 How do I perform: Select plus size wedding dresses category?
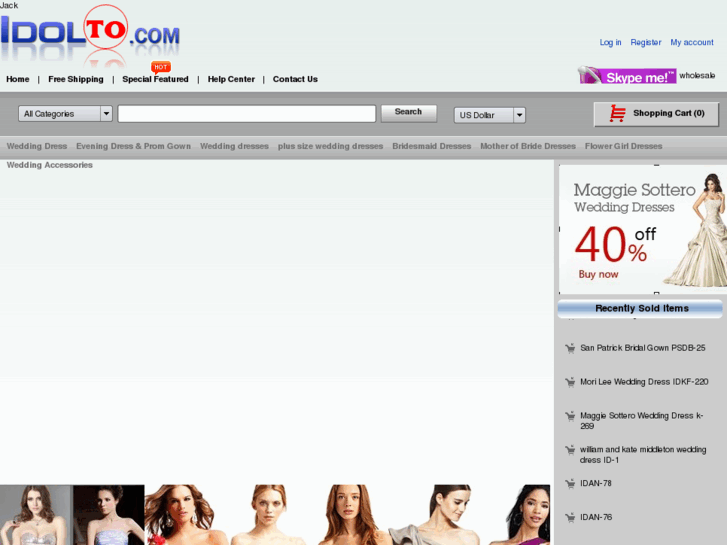(x=331, y=146)
